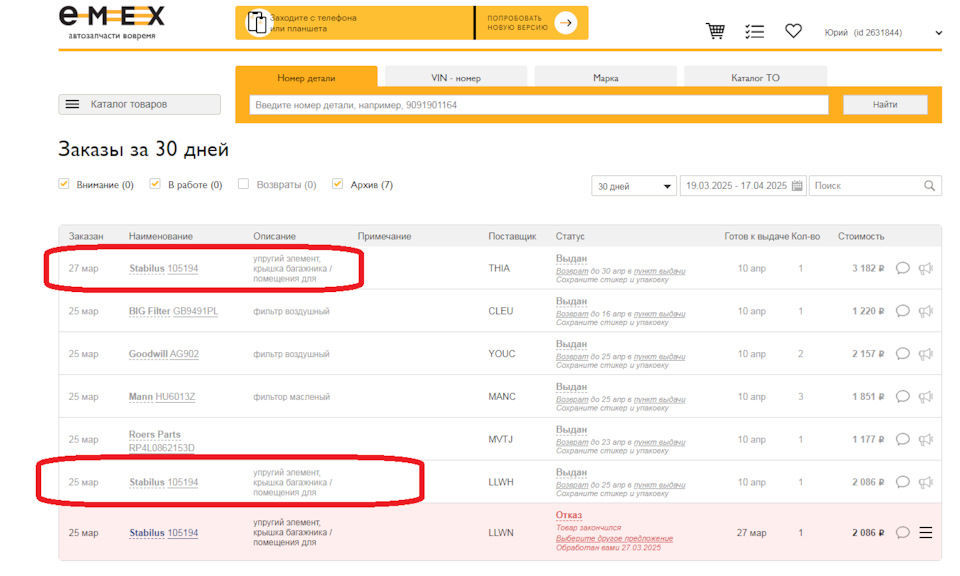Open chat bubble for the refused LLWN order

[x=902, y=533]
